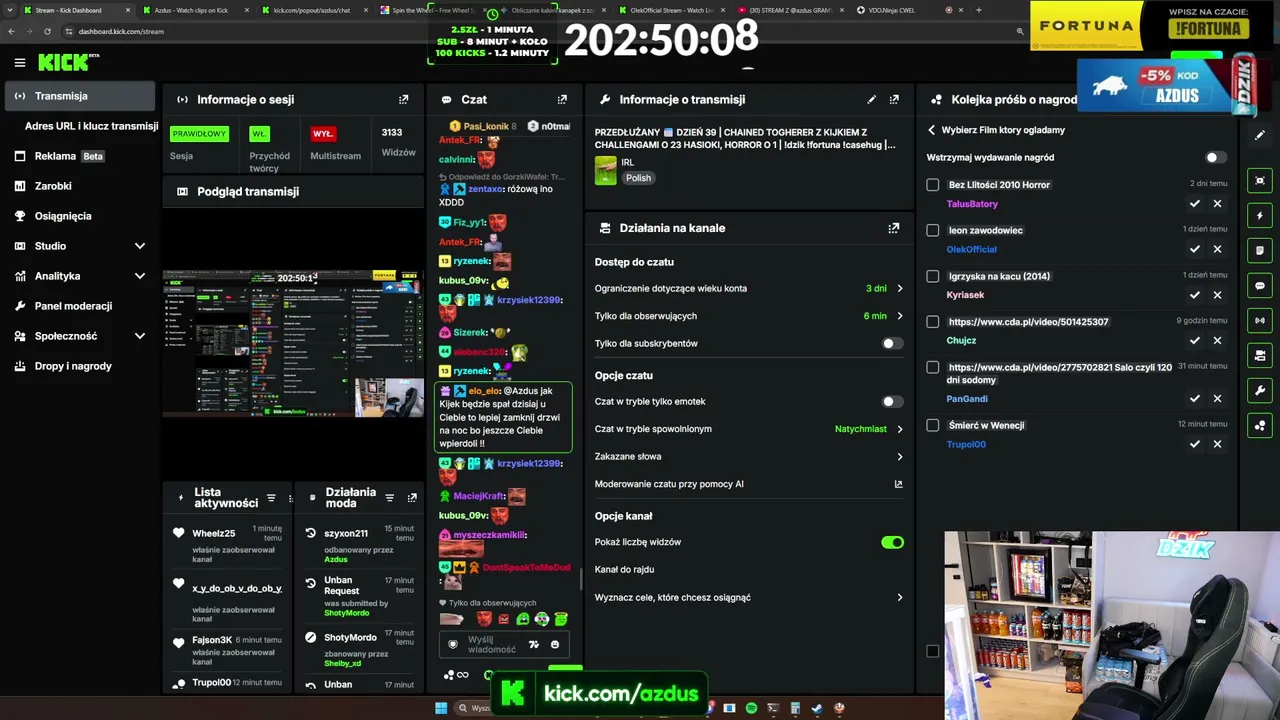Edit stream info with the pencil icon
Screen dimensions: 1280x720
click(872, 100)
